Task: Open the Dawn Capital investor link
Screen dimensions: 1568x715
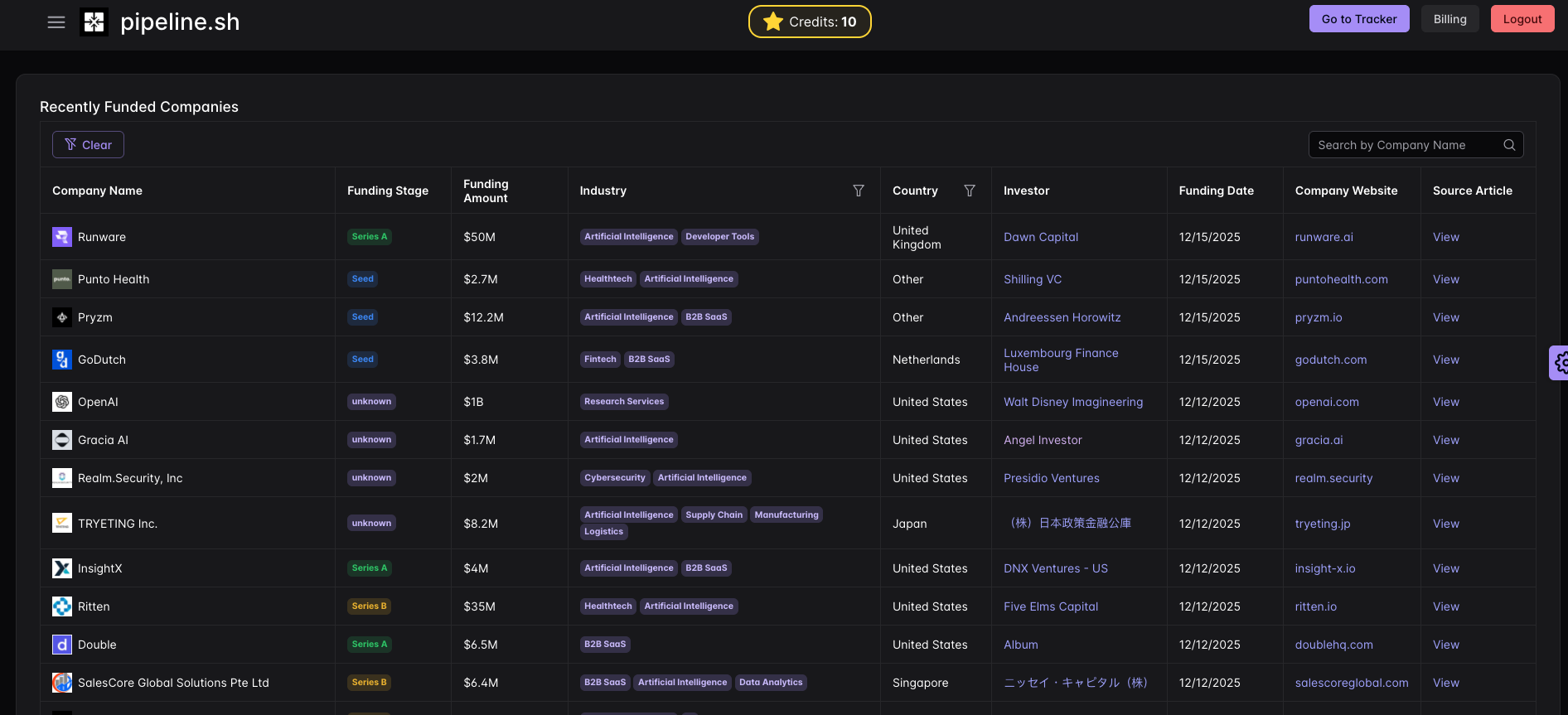Action: 1040,237
